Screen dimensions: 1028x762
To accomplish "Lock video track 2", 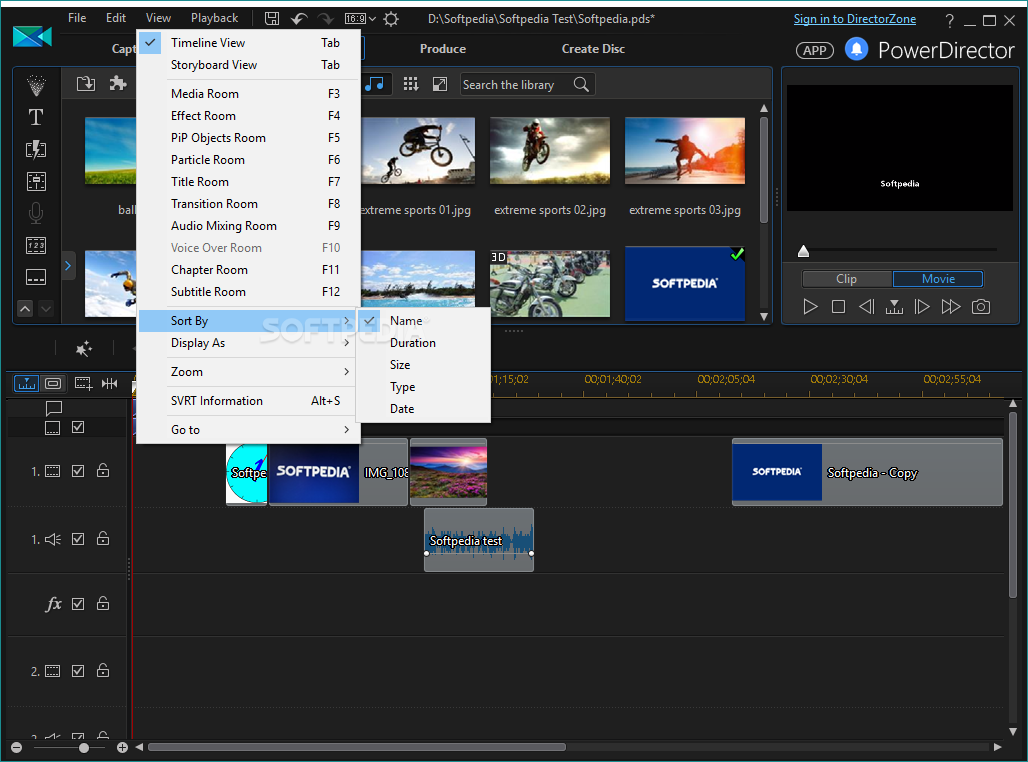I will (103, 670).
